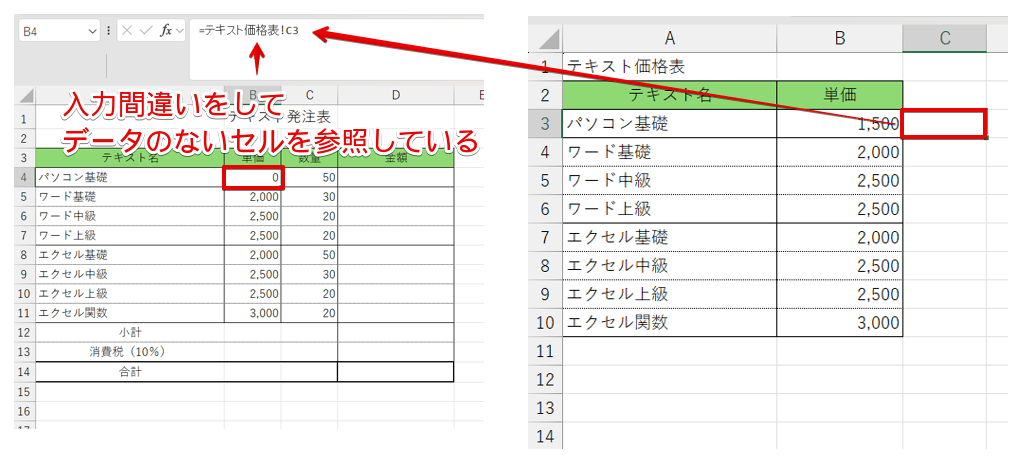Click quantity 30 for ワード基礎 row

(309, 197)
